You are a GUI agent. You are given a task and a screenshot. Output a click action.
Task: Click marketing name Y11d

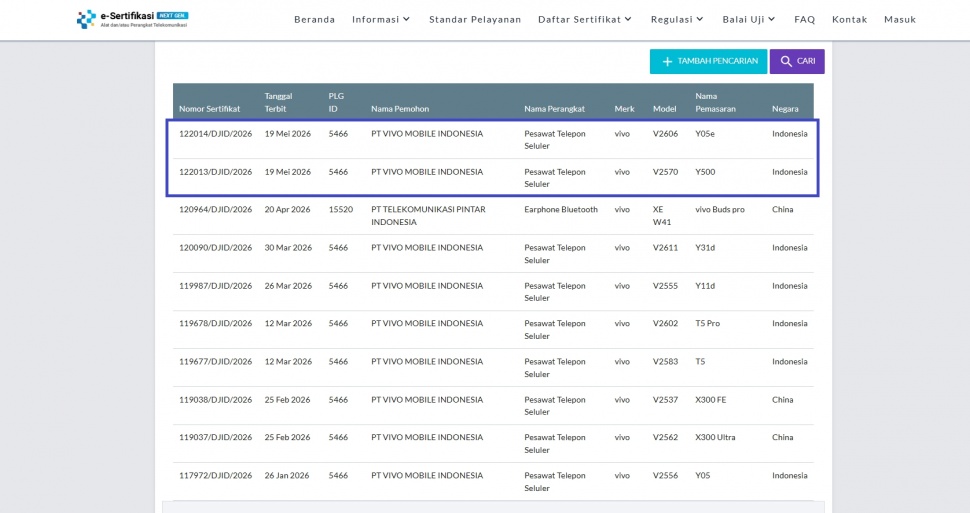705,286
